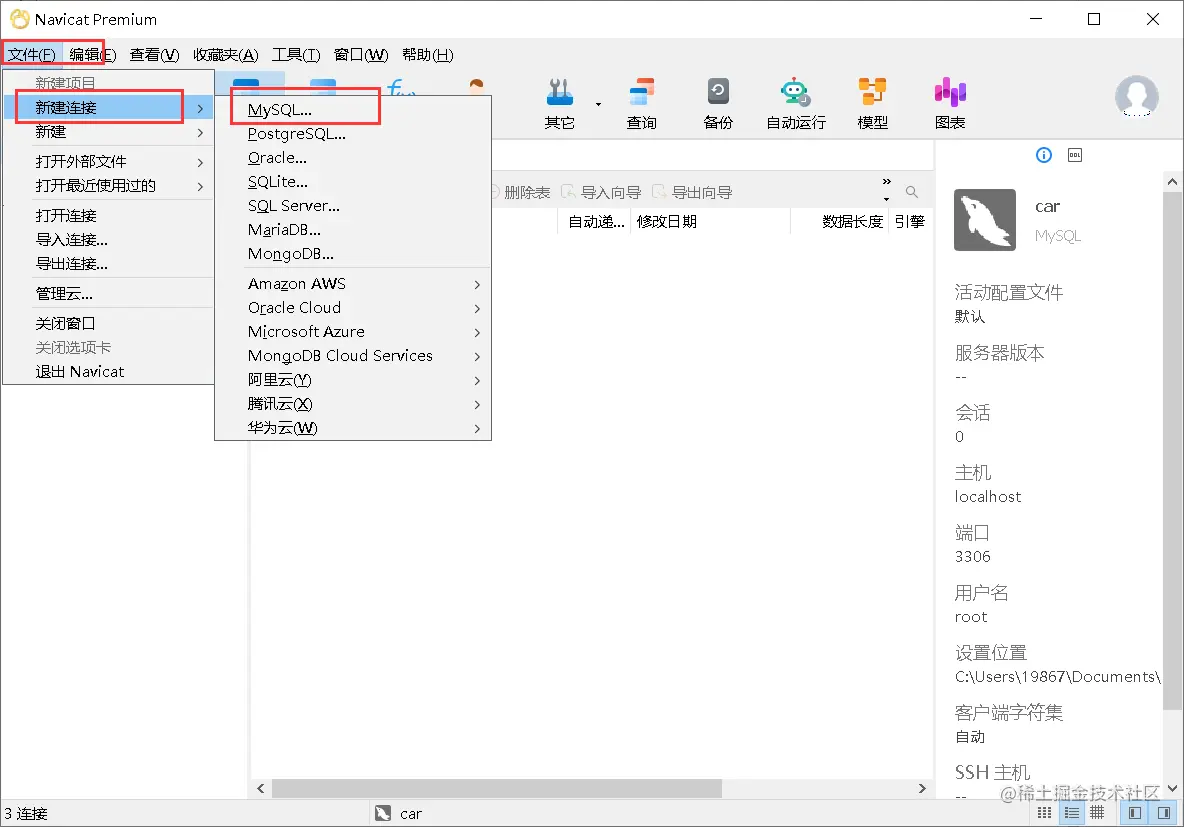
Task: Click the horizontal scrollbar right arrow
Action: pos(922,788)
